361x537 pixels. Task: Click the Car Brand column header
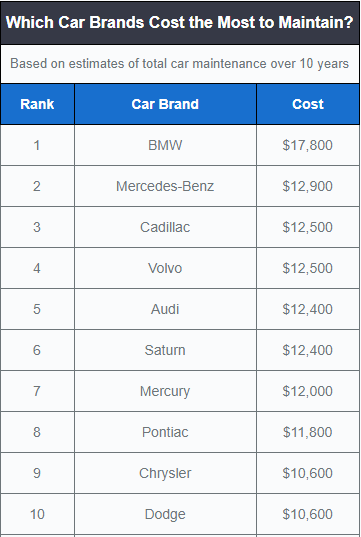coord(165,104)
